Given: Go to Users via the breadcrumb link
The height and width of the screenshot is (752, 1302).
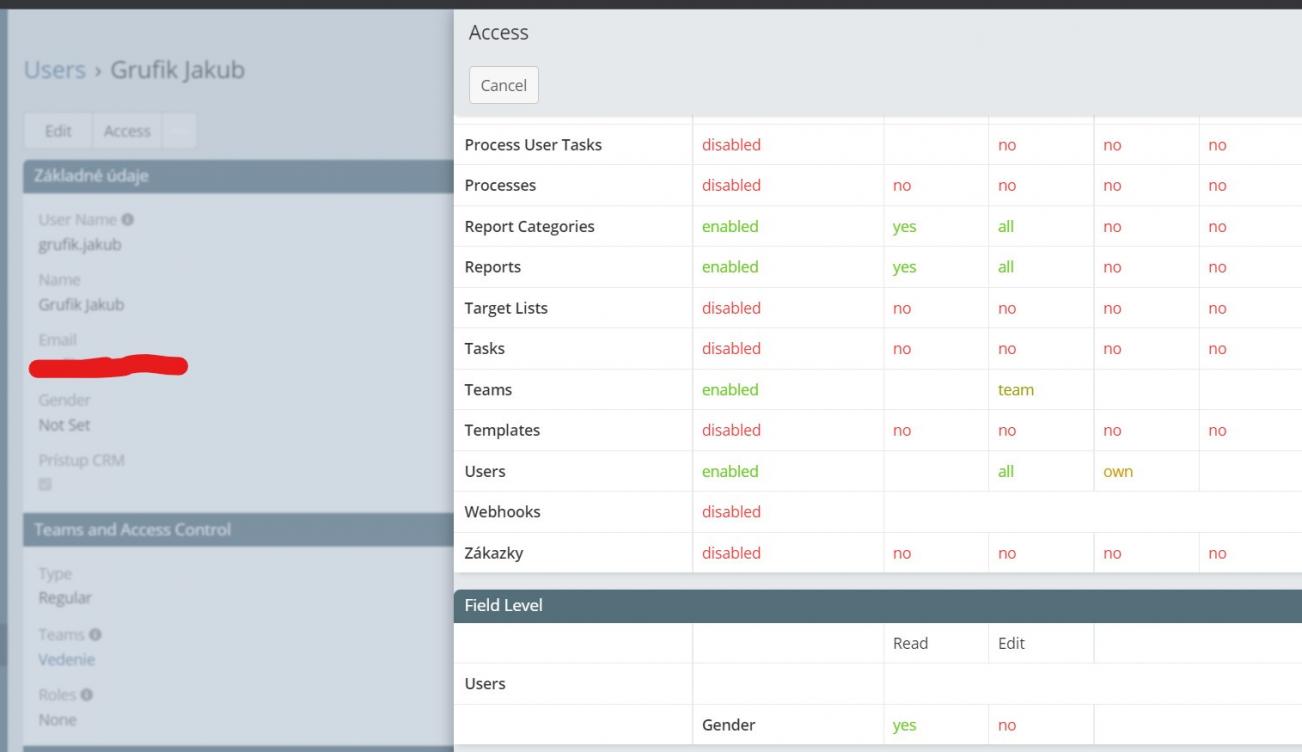Looking at the screenshot, I should pos(54,70).
